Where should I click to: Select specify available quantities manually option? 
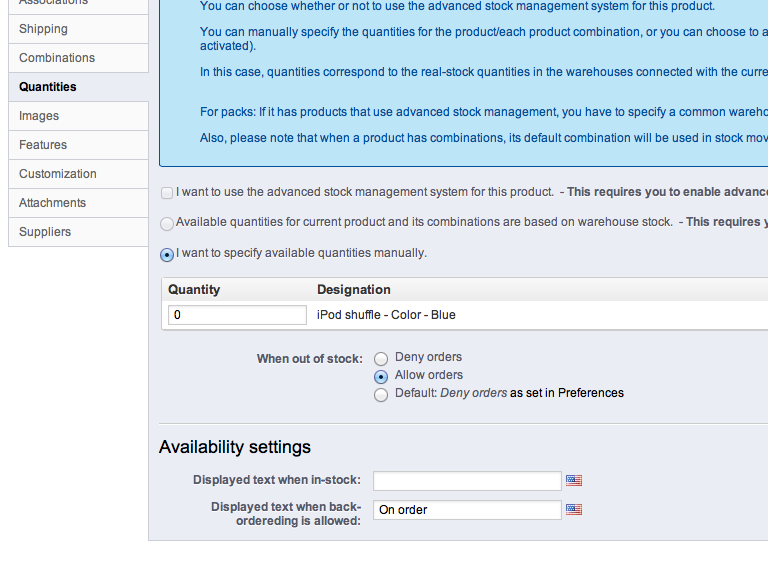(x=167, y=254)
